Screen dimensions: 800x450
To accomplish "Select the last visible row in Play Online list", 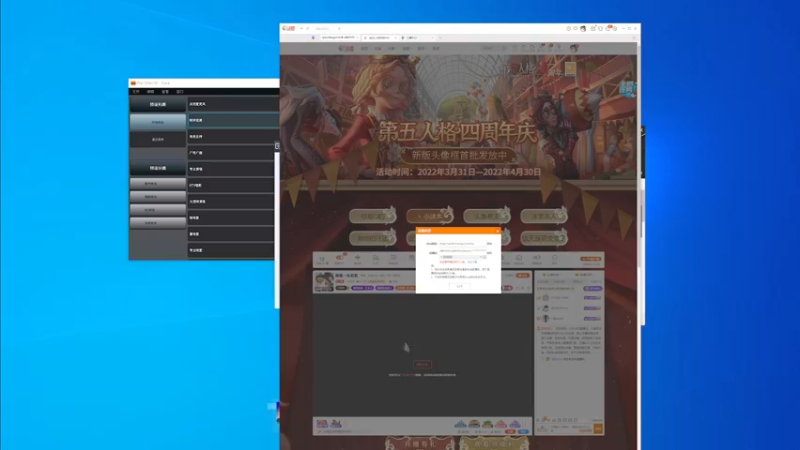I will (x=231, y=251).
